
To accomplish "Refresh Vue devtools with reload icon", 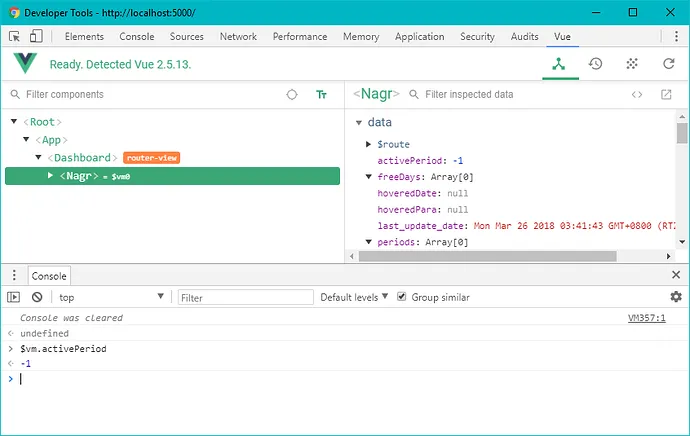I will [x=668, y=64].
